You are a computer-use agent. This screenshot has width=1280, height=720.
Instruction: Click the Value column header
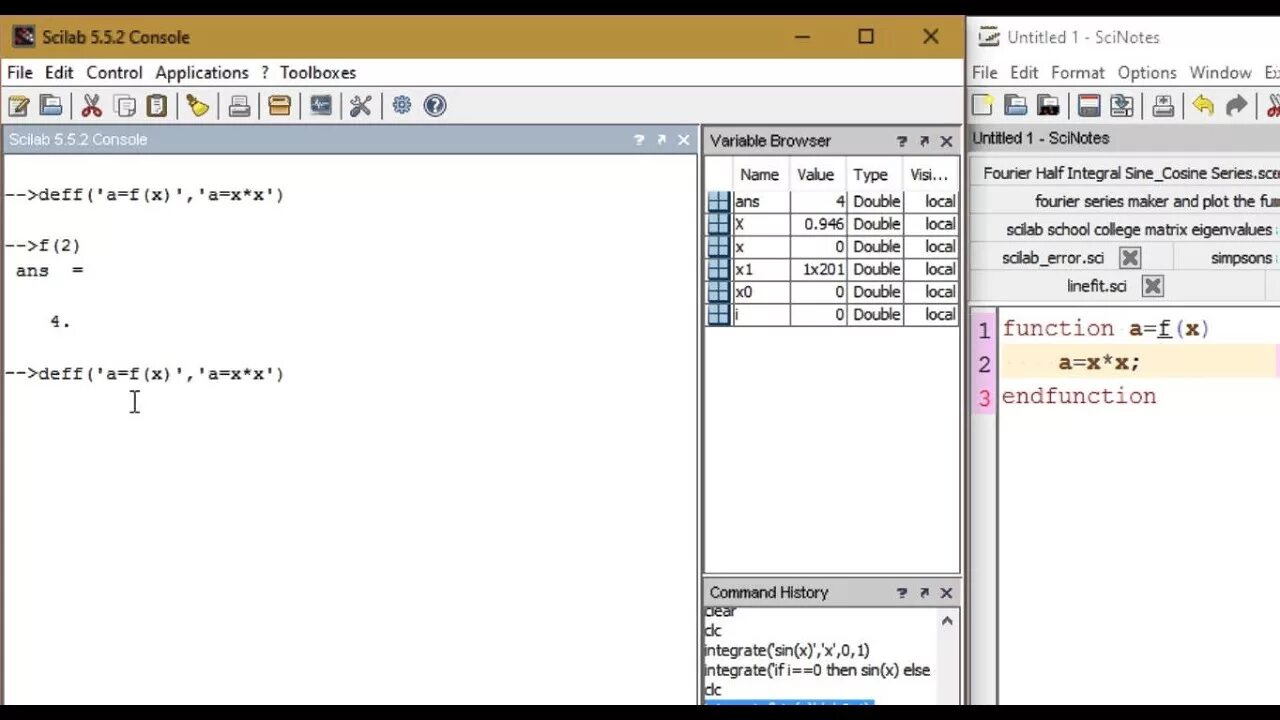pyautogui.click(x=816, y=174)
